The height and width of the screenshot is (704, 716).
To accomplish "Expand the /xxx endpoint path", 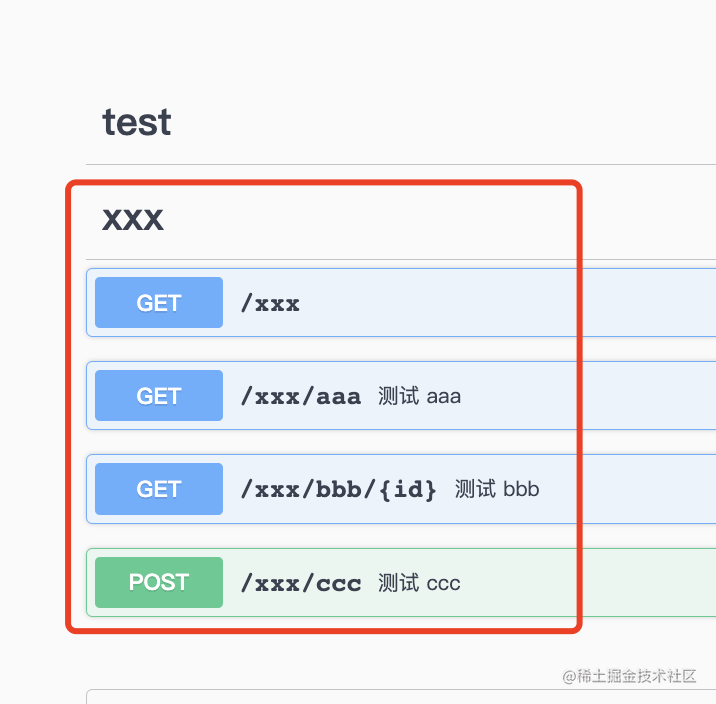I will pos(270,303).
